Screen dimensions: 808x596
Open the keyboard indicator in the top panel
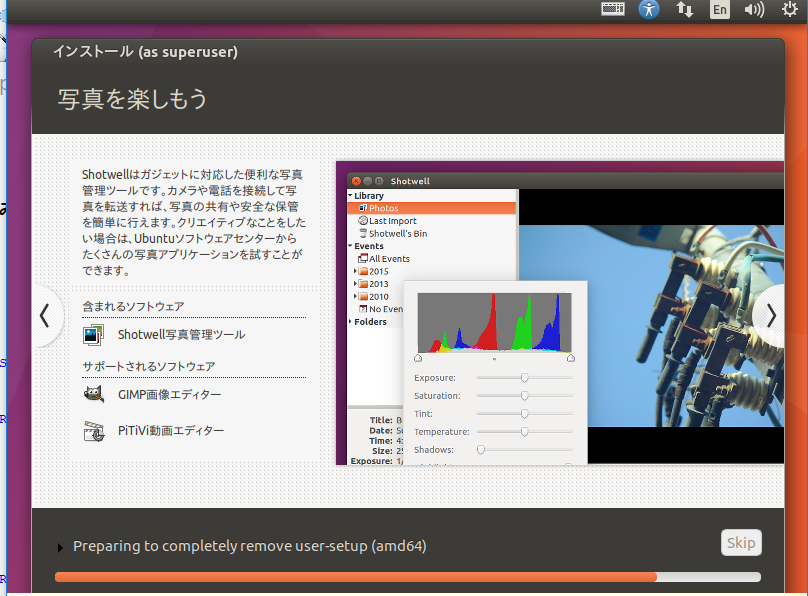[613, 9]
